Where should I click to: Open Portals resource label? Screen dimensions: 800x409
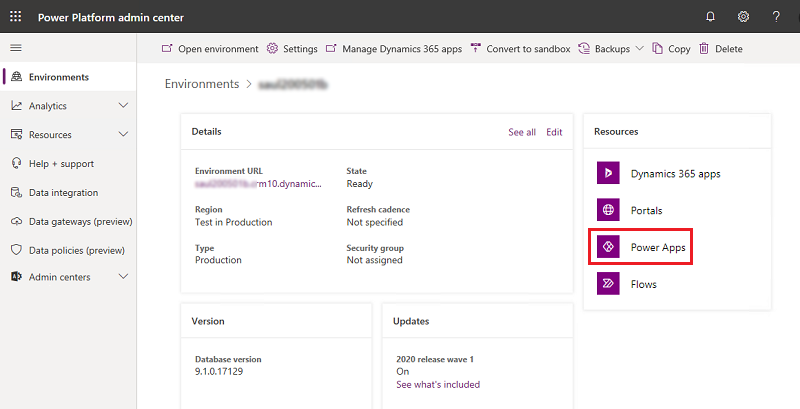click(x=646, y=210)
